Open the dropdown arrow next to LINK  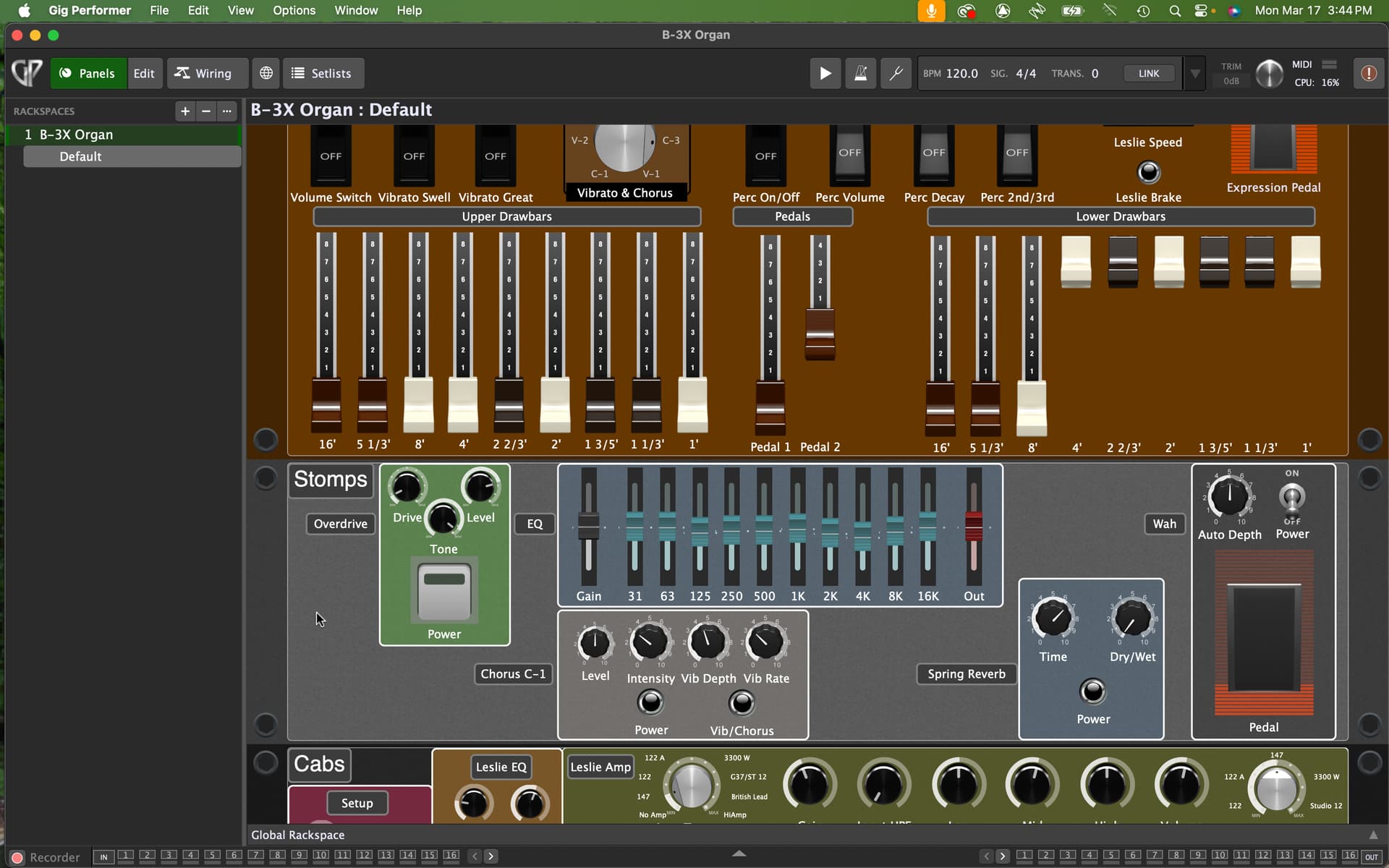(1194, 73)
